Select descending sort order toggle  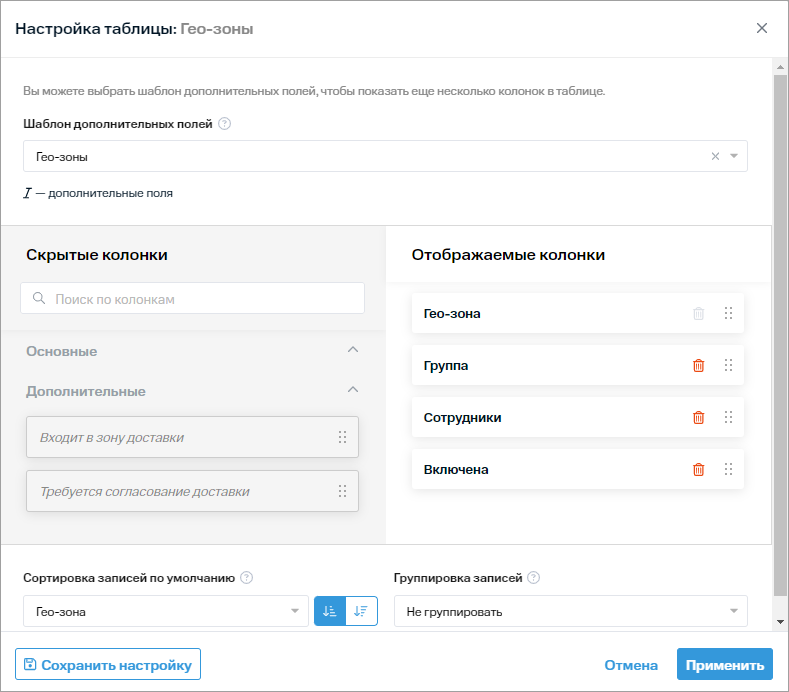[361, 611]
